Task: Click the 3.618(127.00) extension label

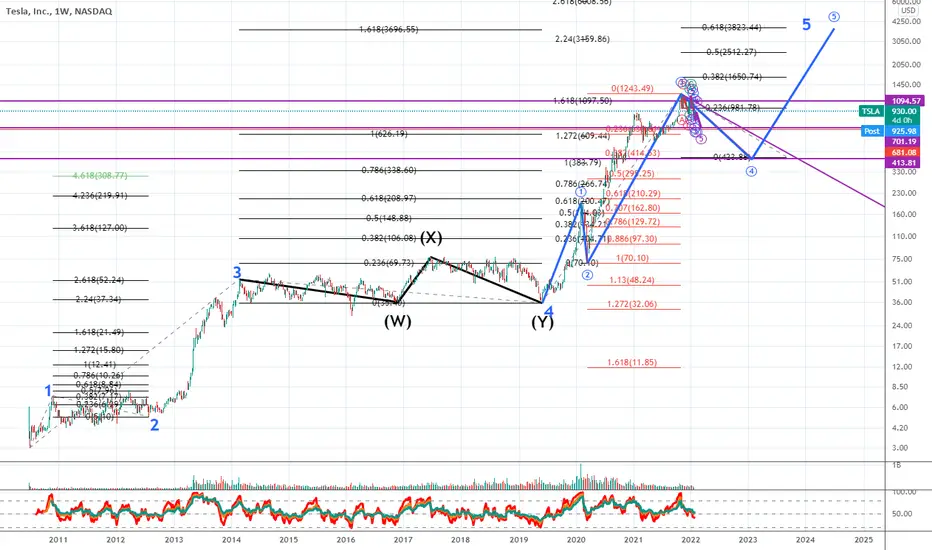Action: click(x=100, y=228)
